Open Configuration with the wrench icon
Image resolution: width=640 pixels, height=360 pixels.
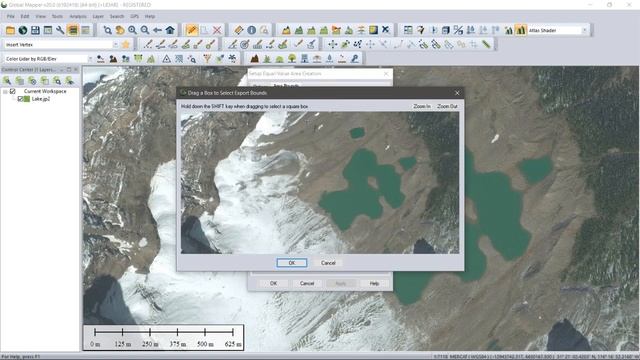(x=60, y=30)
